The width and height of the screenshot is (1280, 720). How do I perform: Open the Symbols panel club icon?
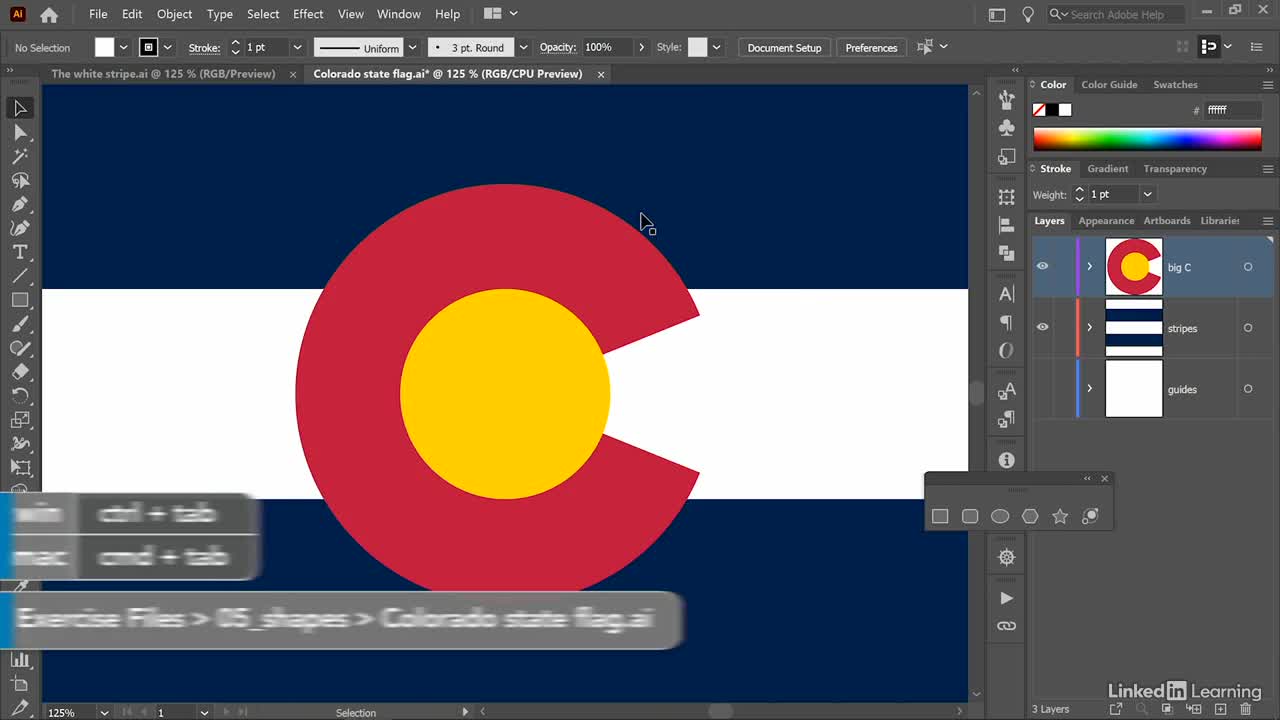point(1006,127)
